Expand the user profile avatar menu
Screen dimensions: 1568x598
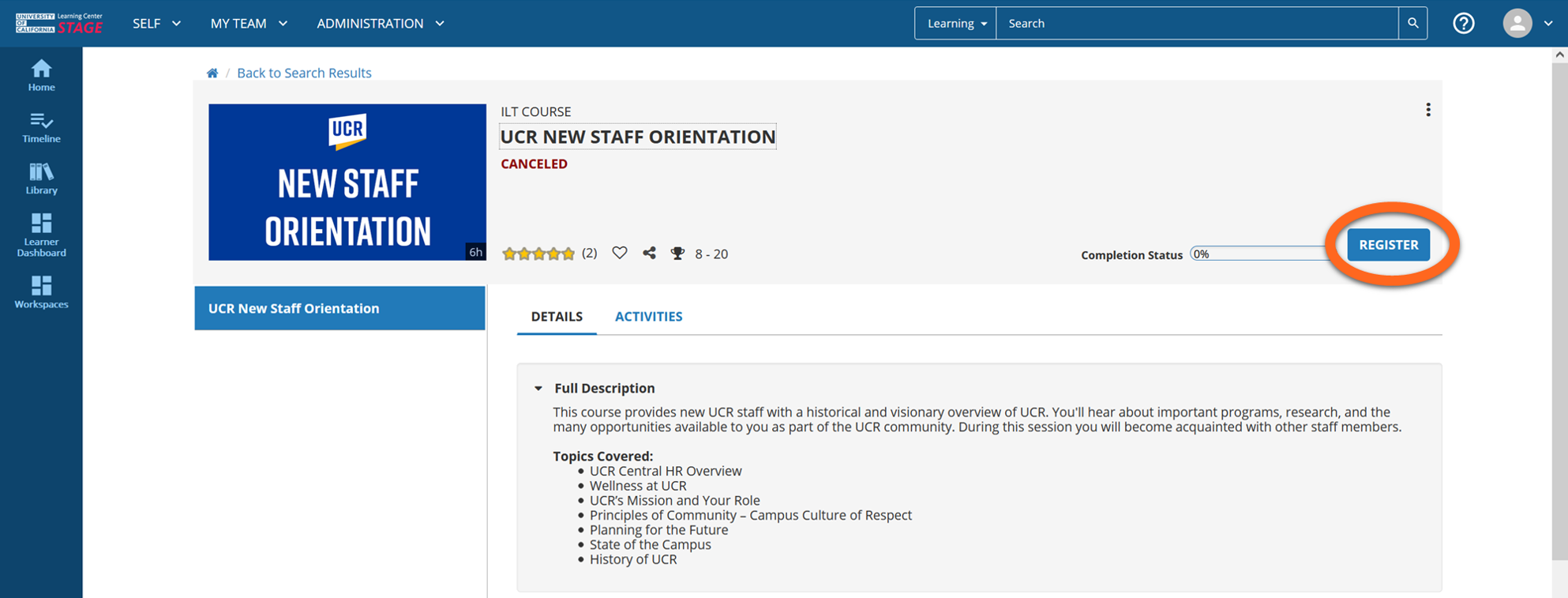[x=1527, y=24]
